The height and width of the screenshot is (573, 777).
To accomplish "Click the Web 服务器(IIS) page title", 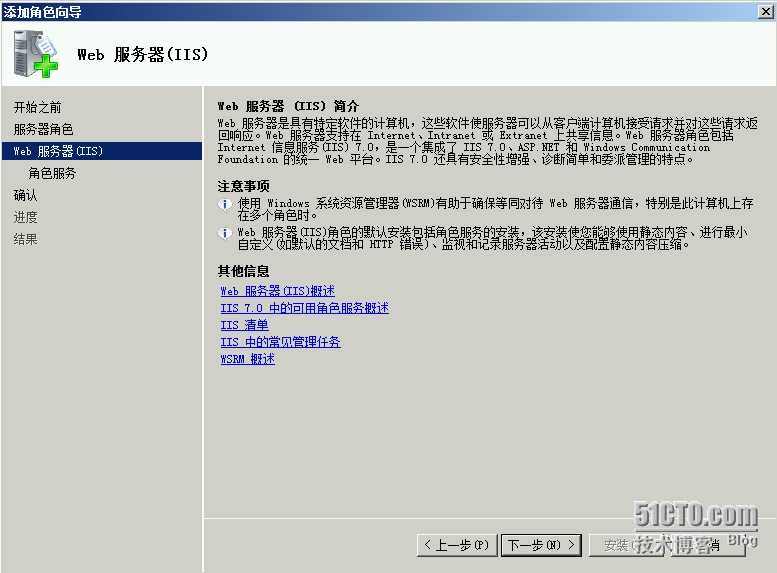I will pos(143,55).
